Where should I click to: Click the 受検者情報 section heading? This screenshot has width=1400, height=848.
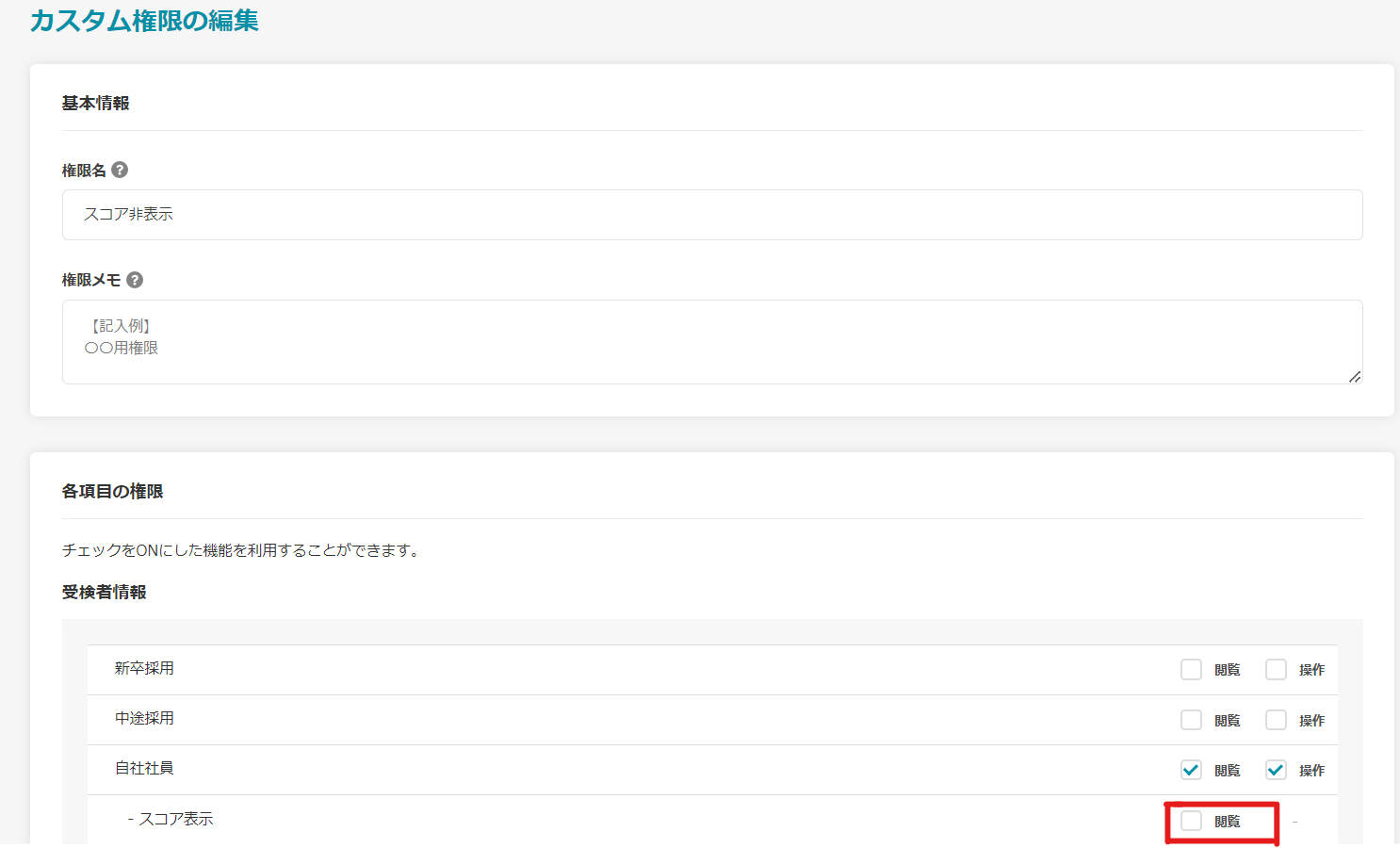point(104,592)
